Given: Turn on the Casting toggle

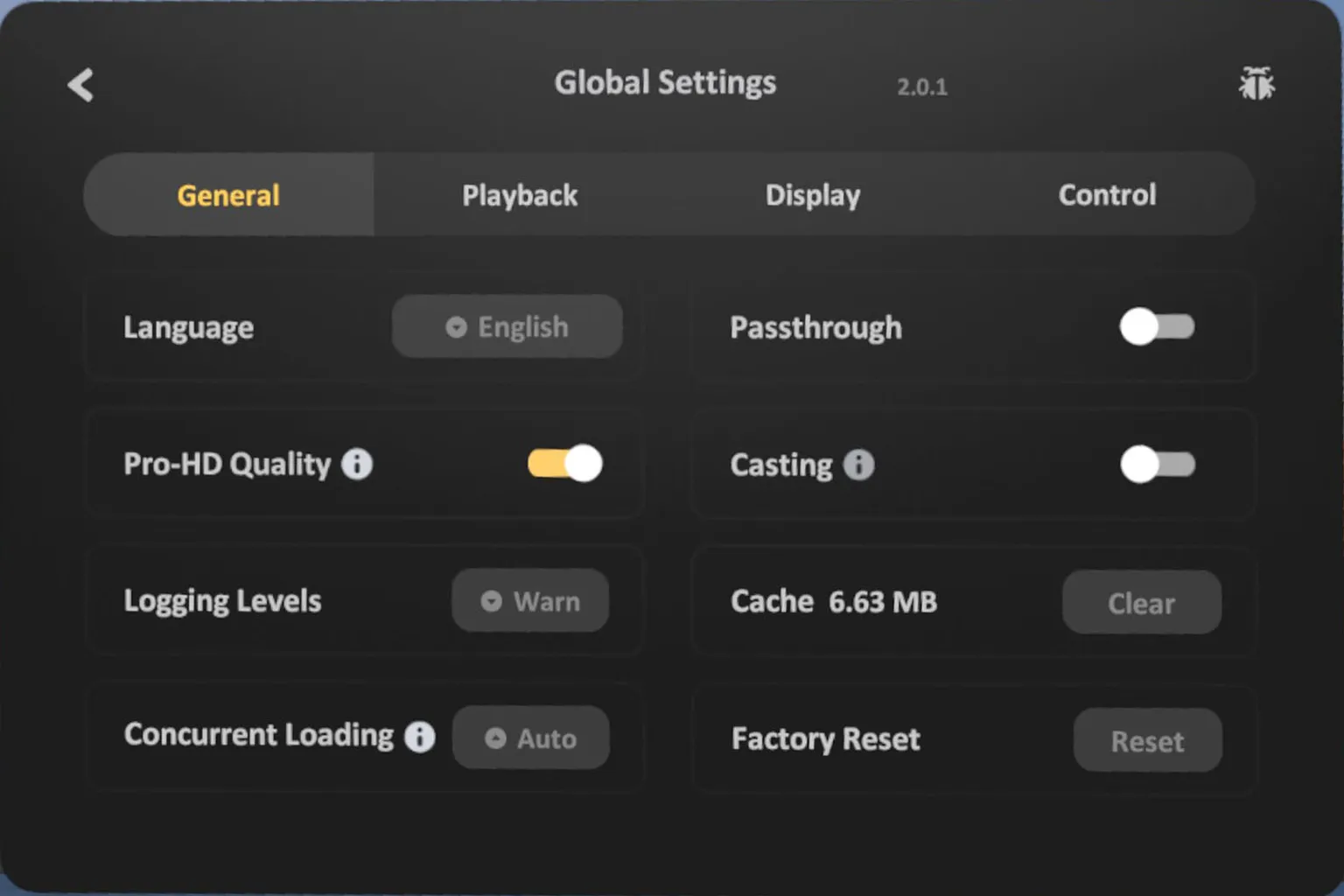Looking at the screenshot, I should coord(1158,464).
